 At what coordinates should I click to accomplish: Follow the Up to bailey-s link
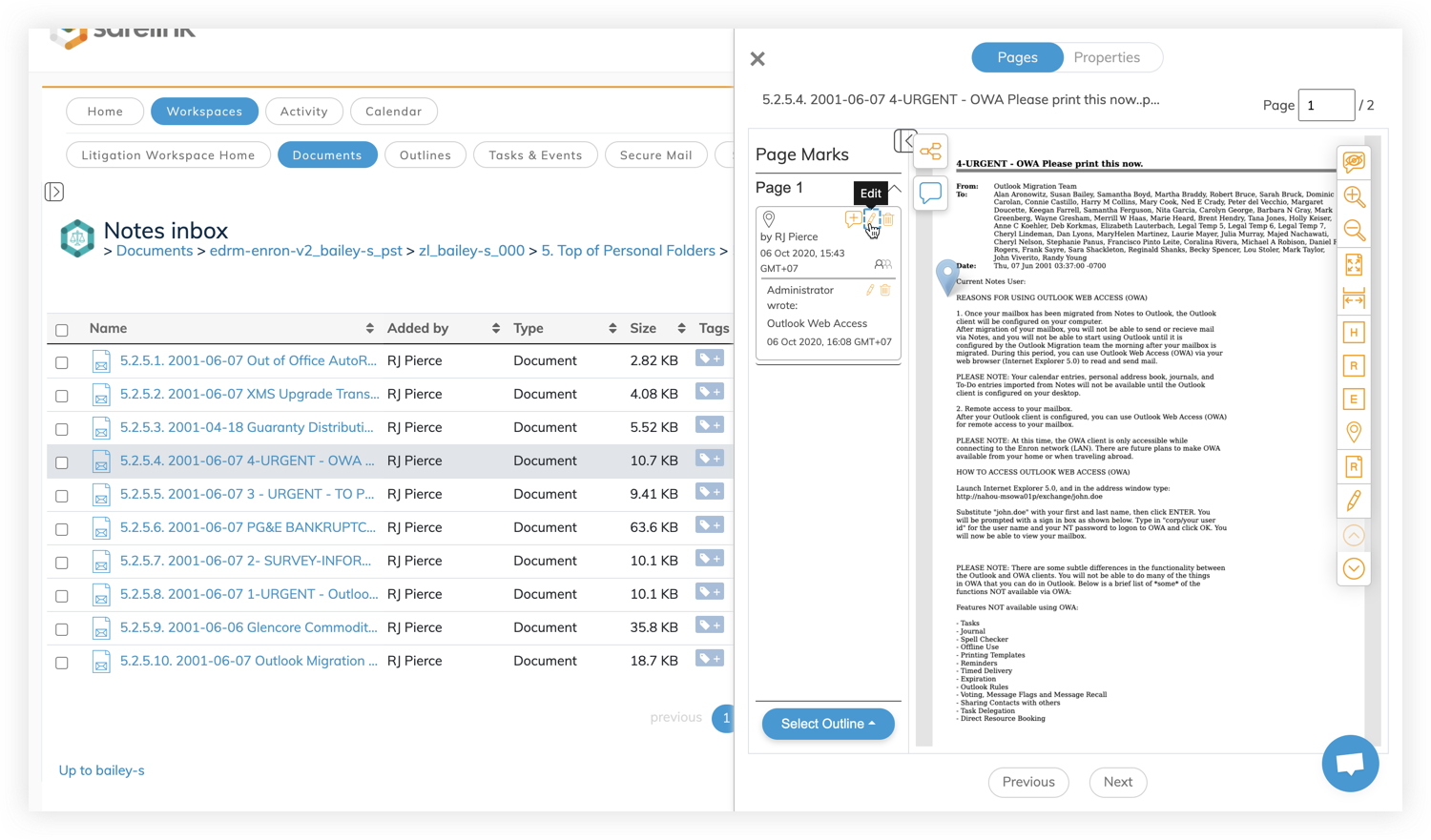coord(102,770)
